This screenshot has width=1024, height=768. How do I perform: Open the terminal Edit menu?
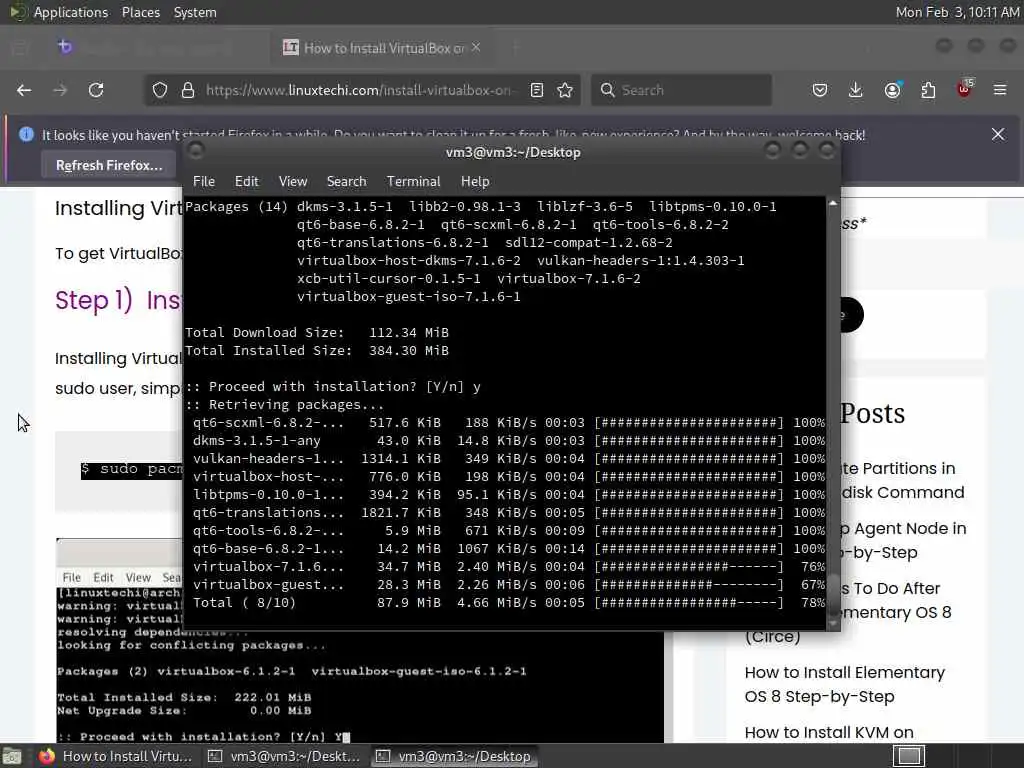247,182
